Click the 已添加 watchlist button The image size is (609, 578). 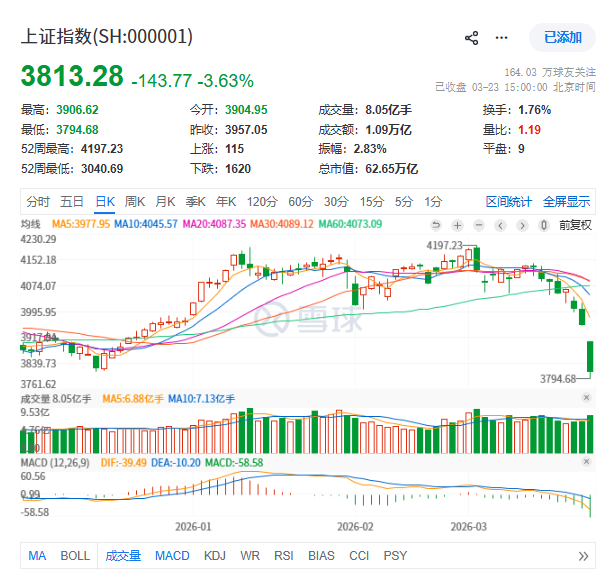(562, 38)
